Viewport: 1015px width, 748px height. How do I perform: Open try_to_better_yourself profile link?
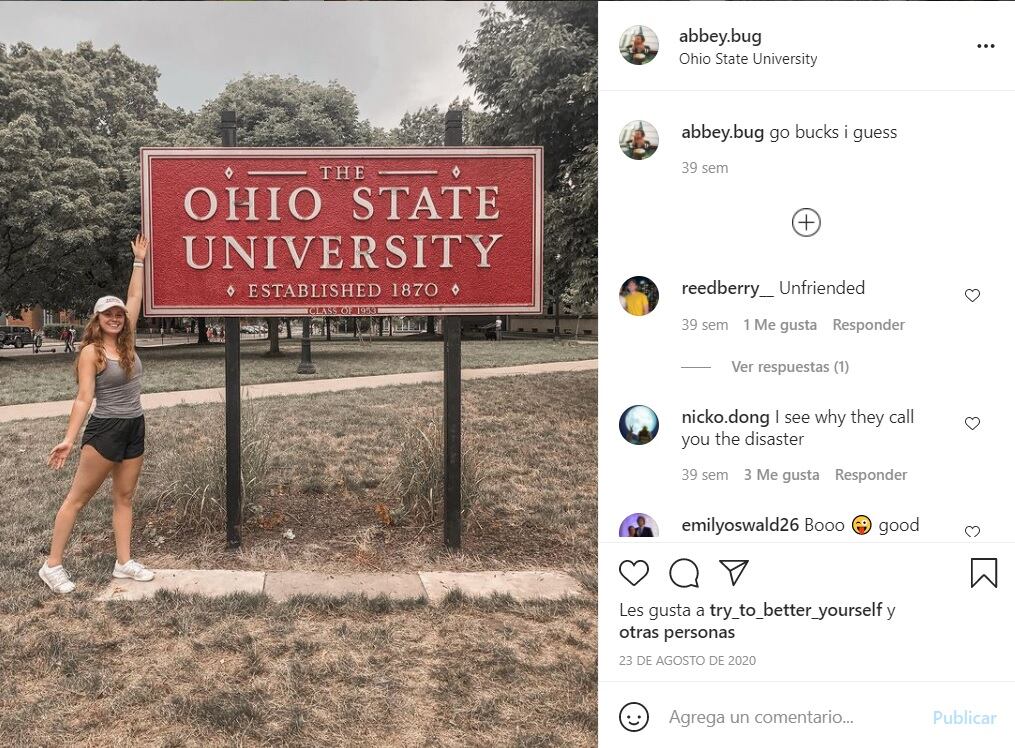(x=796, y=610)
